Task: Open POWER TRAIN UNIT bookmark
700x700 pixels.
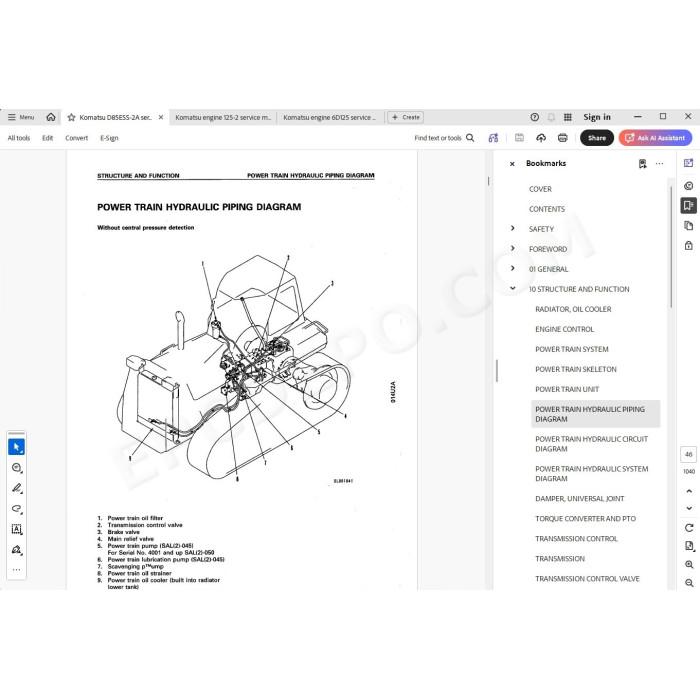Action: pos(567,389)
